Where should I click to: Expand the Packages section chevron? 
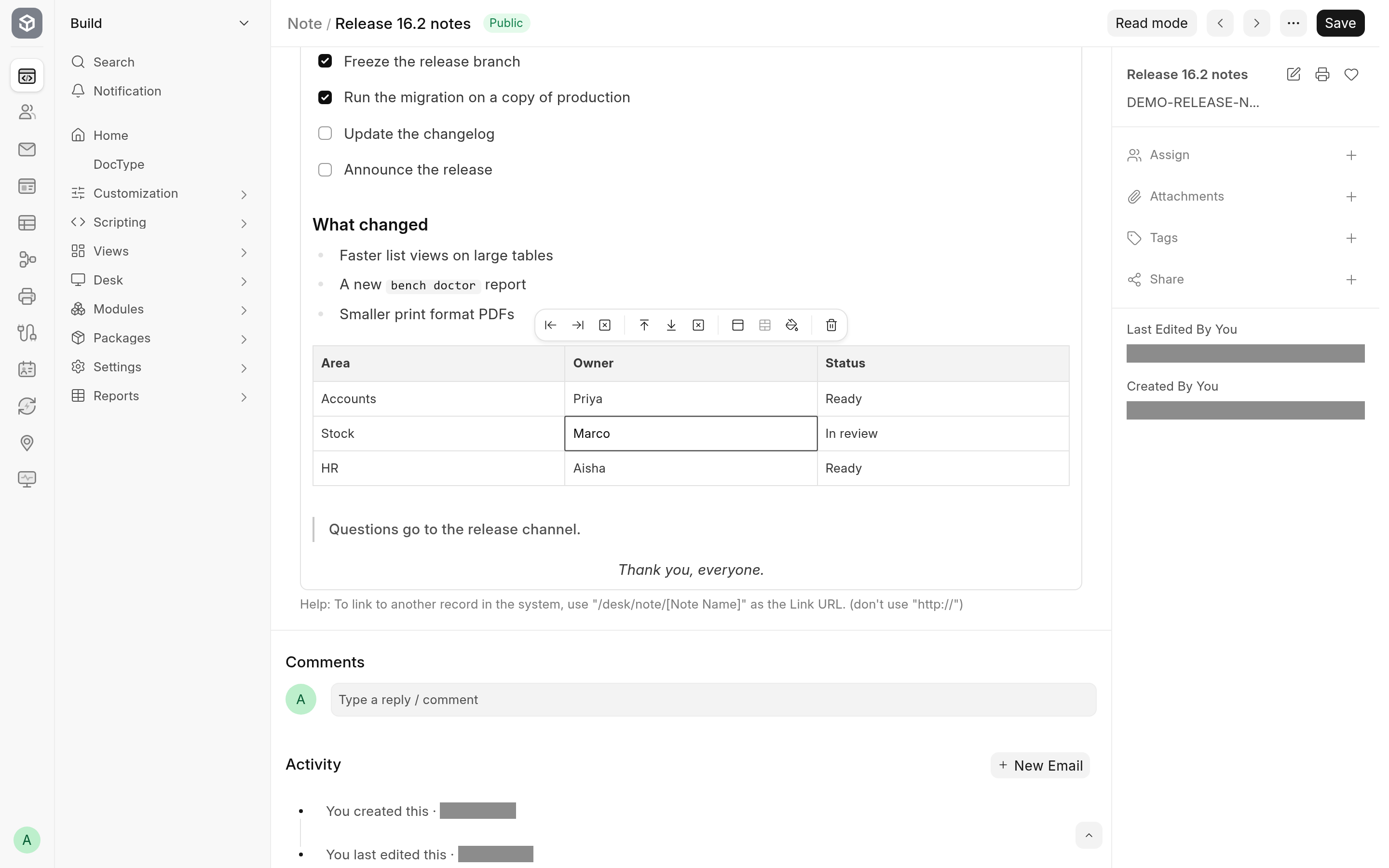point(244,339)
